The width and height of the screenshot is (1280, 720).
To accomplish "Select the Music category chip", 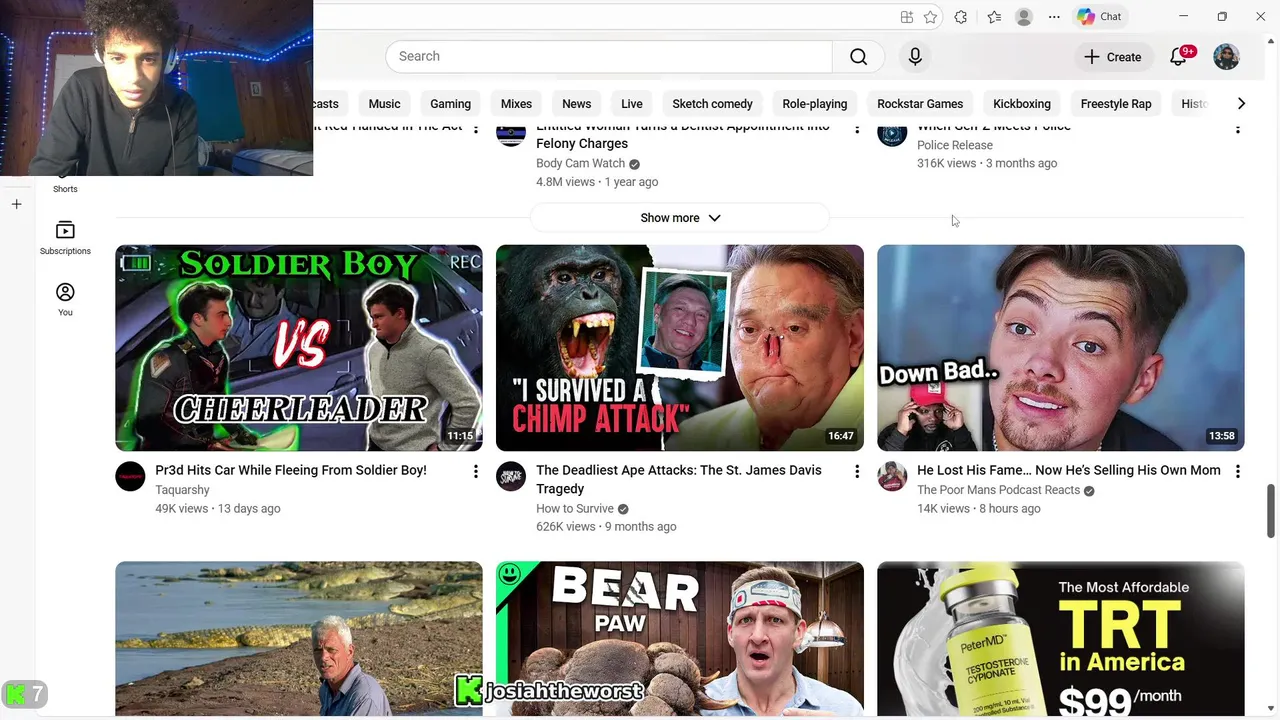I will (384, 104).
